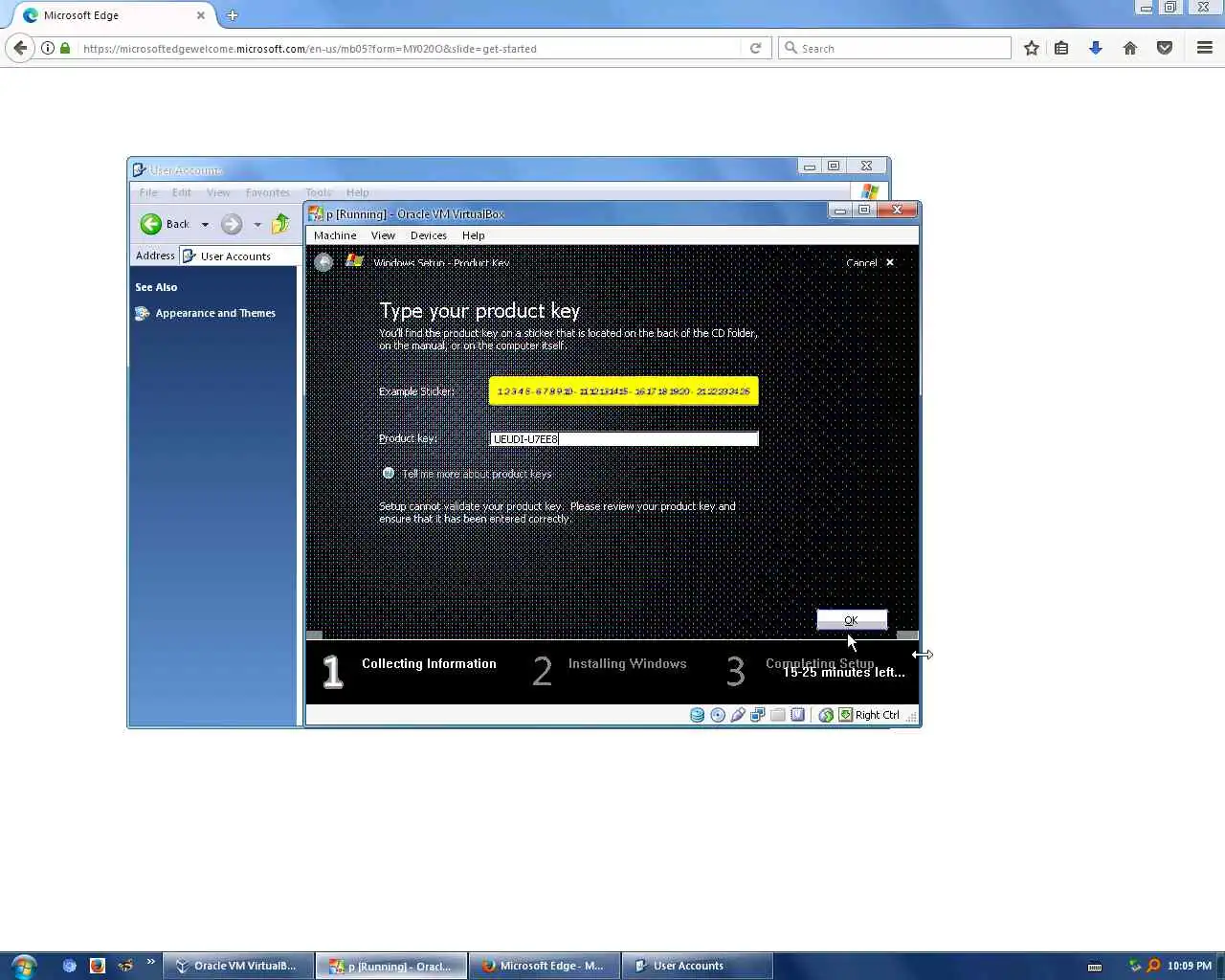The width and height of the screenshot is (1225, 980).
Task: Click the green padlock icon in address bar
Action: point(65,48)
